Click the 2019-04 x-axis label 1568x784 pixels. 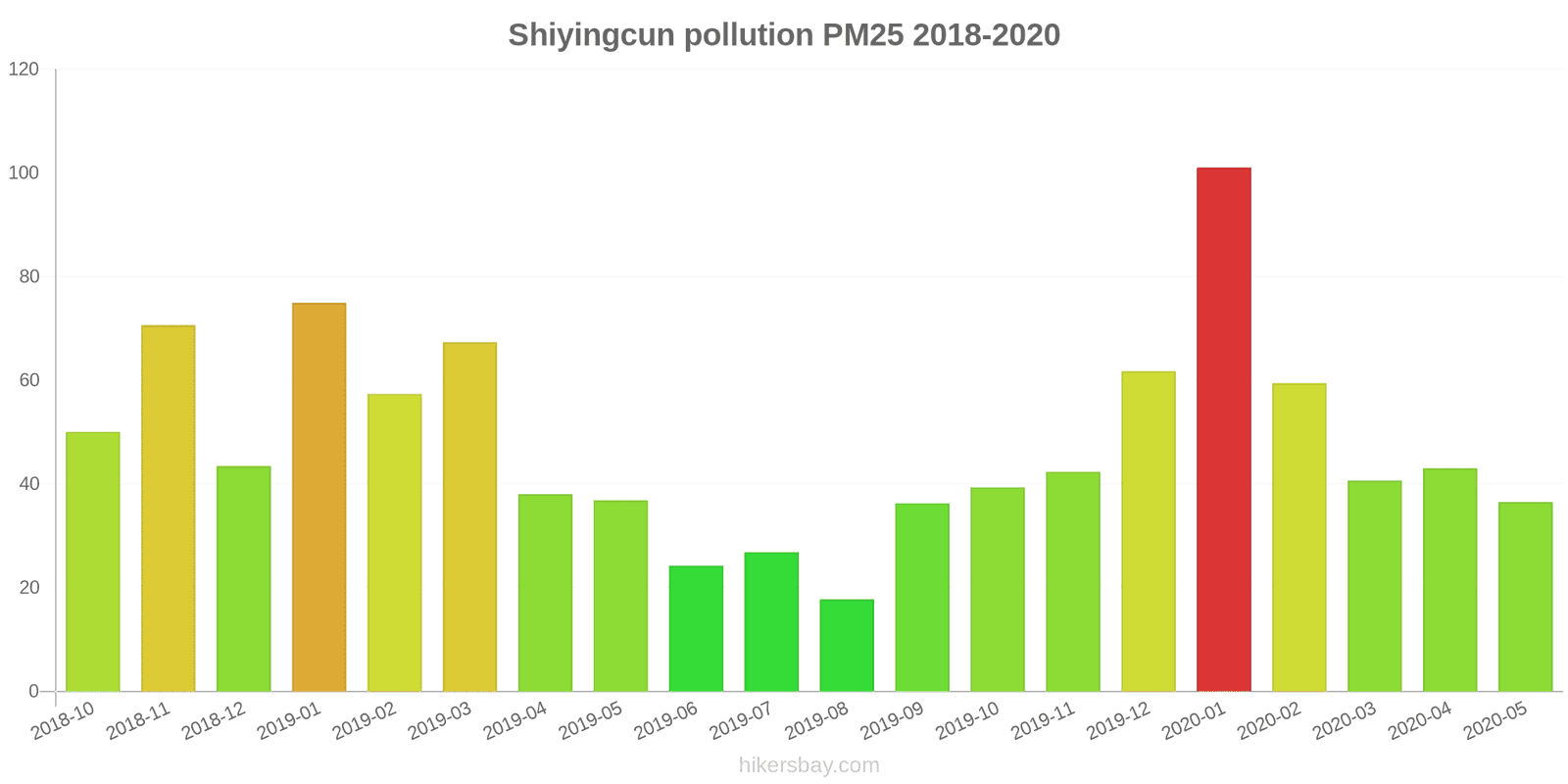coord(515,721)
